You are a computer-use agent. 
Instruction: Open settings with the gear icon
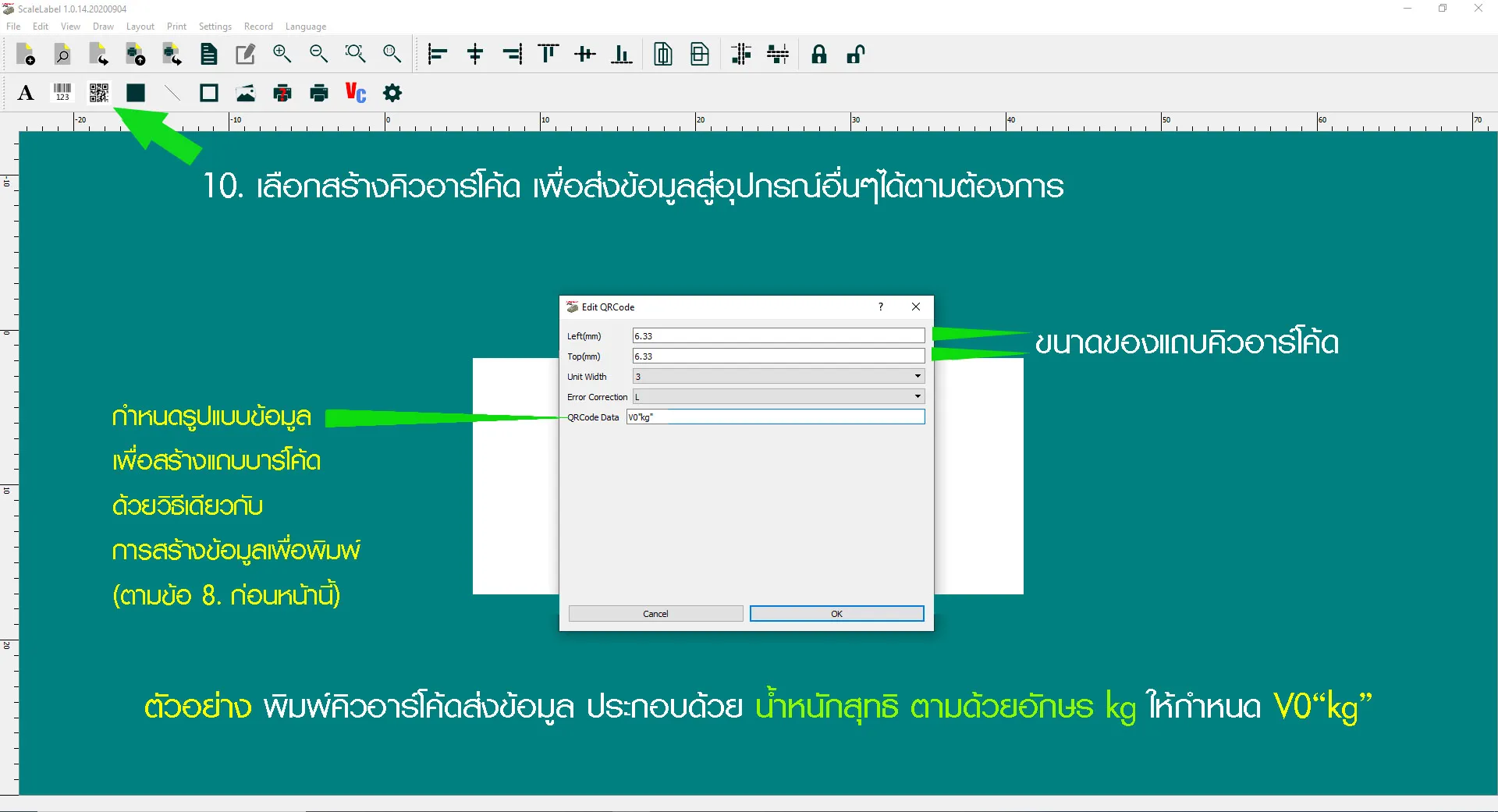[392, 94]
